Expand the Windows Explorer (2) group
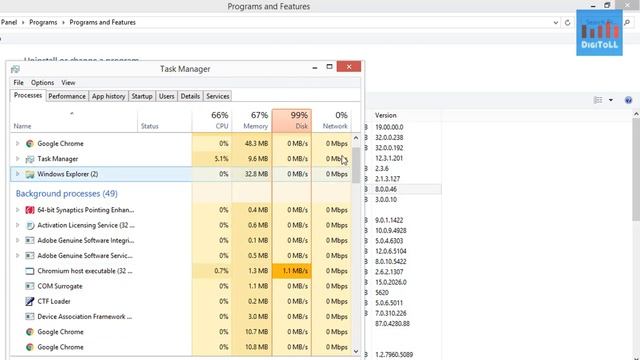The image size is (640, 360). point(18,174)
